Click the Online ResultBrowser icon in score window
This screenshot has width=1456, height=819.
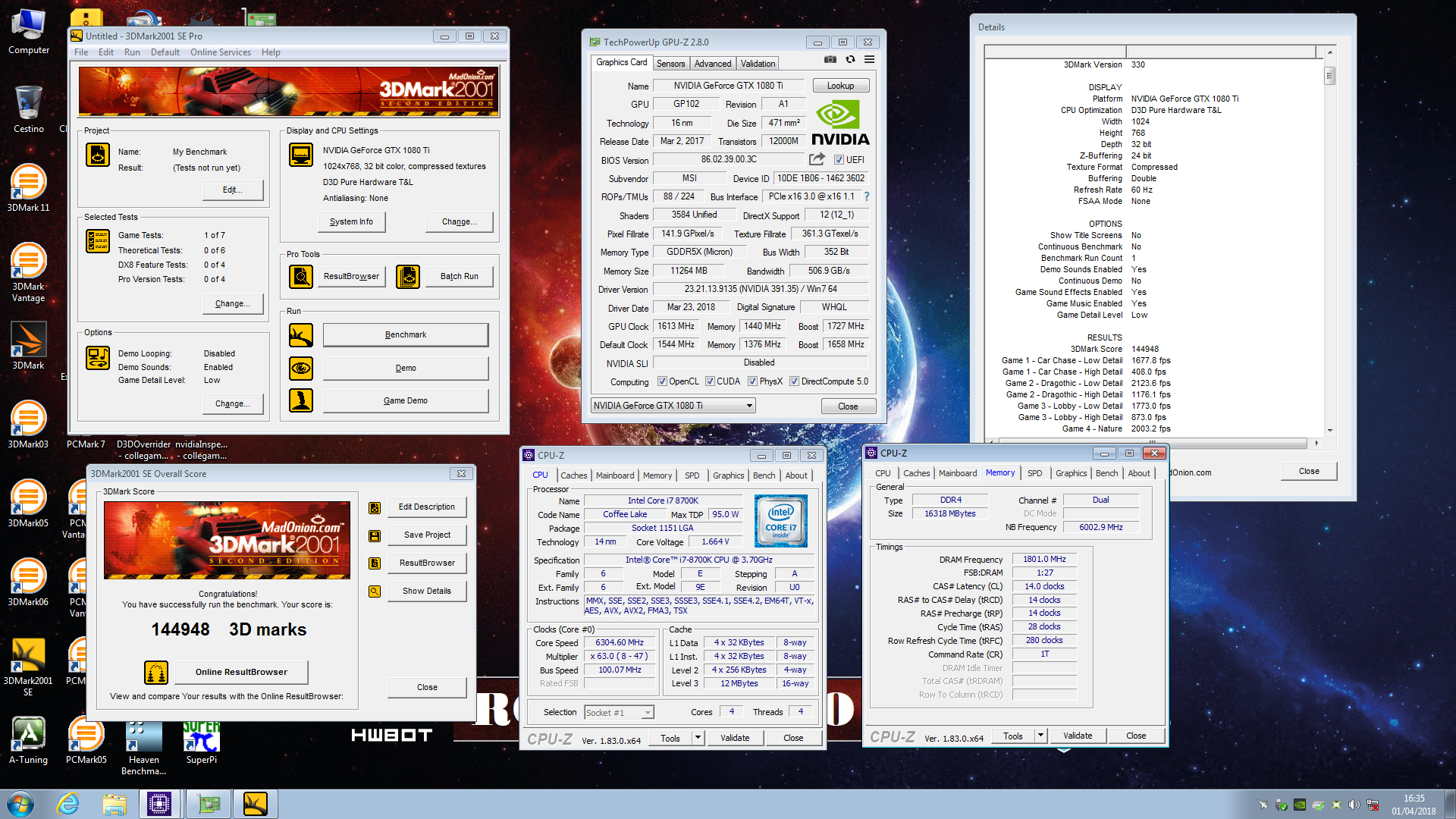pos(156,672)
